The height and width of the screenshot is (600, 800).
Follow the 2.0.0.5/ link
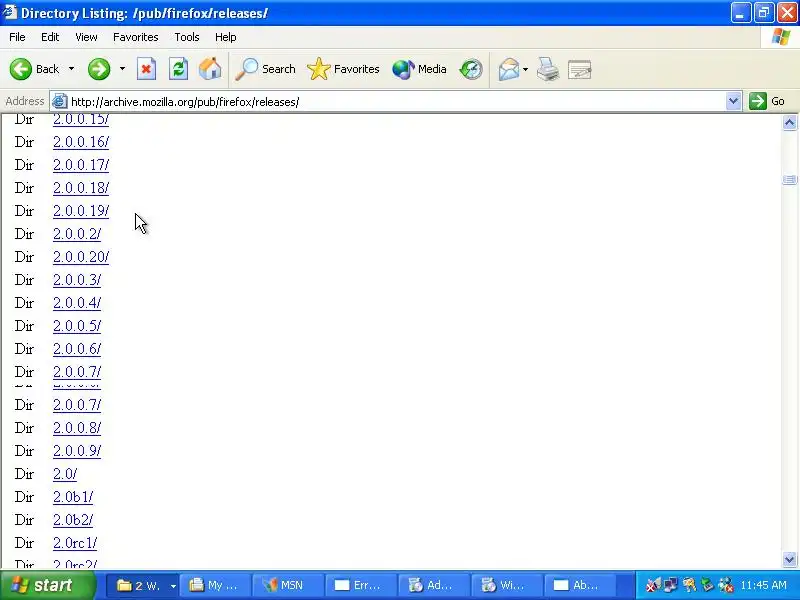(x=77, y=326)
